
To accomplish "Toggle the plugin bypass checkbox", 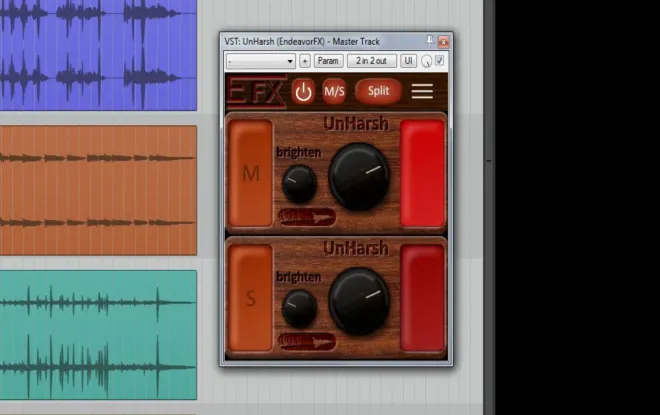I will pos(439,61).
